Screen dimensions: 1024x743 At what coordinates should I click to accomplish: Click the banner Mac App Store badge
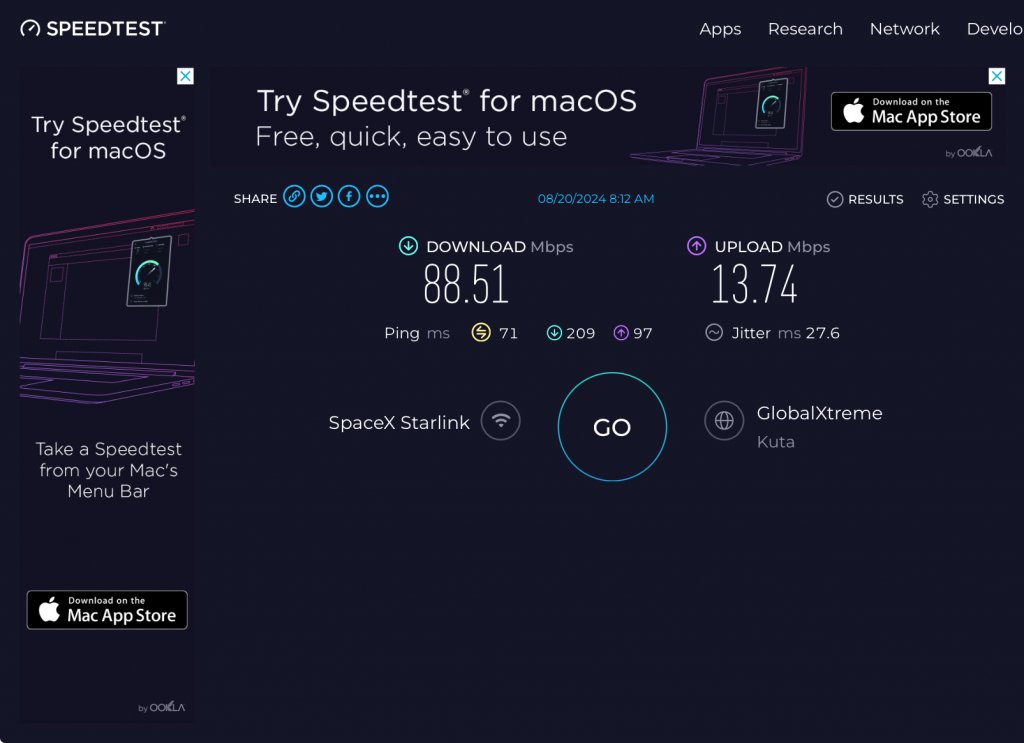click(911, 111)
